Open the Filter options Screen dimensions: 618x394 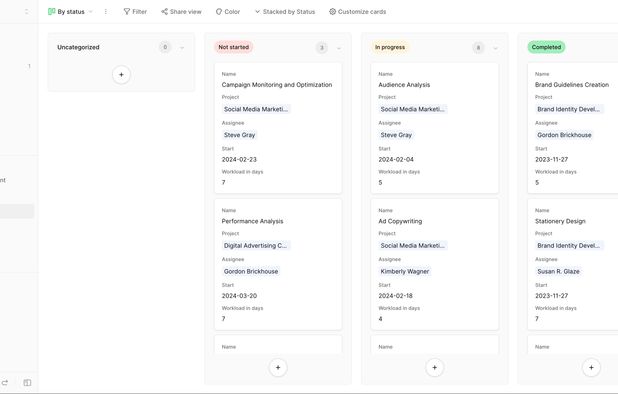click(135, 12)
